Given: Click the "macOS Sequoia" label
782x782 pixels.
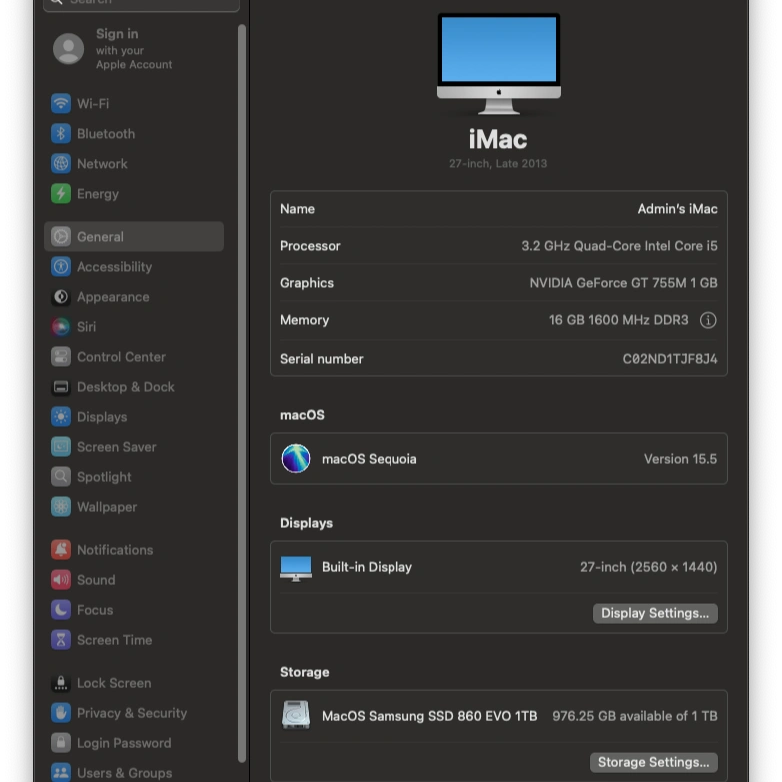Looking at the screenshot, I should (x=369, y=459).
